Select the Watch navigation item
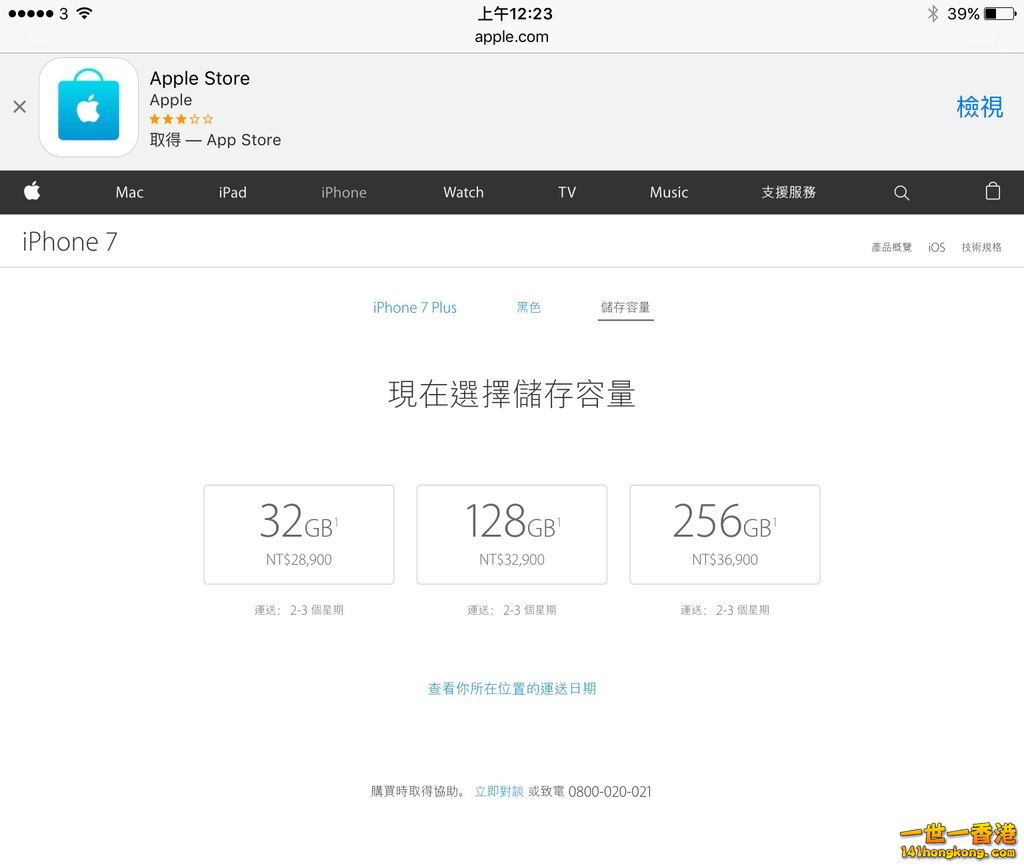This screenshot has width=1024, height=866. (463, 193)
